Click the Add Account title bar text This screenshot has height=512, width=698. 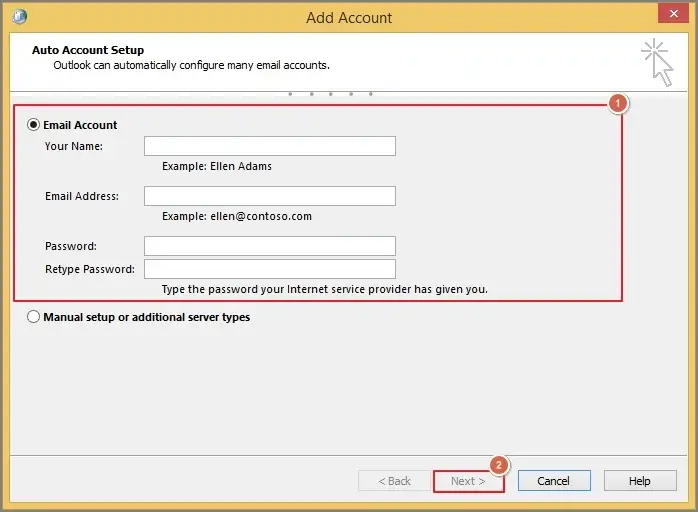[x=349, y=17]
